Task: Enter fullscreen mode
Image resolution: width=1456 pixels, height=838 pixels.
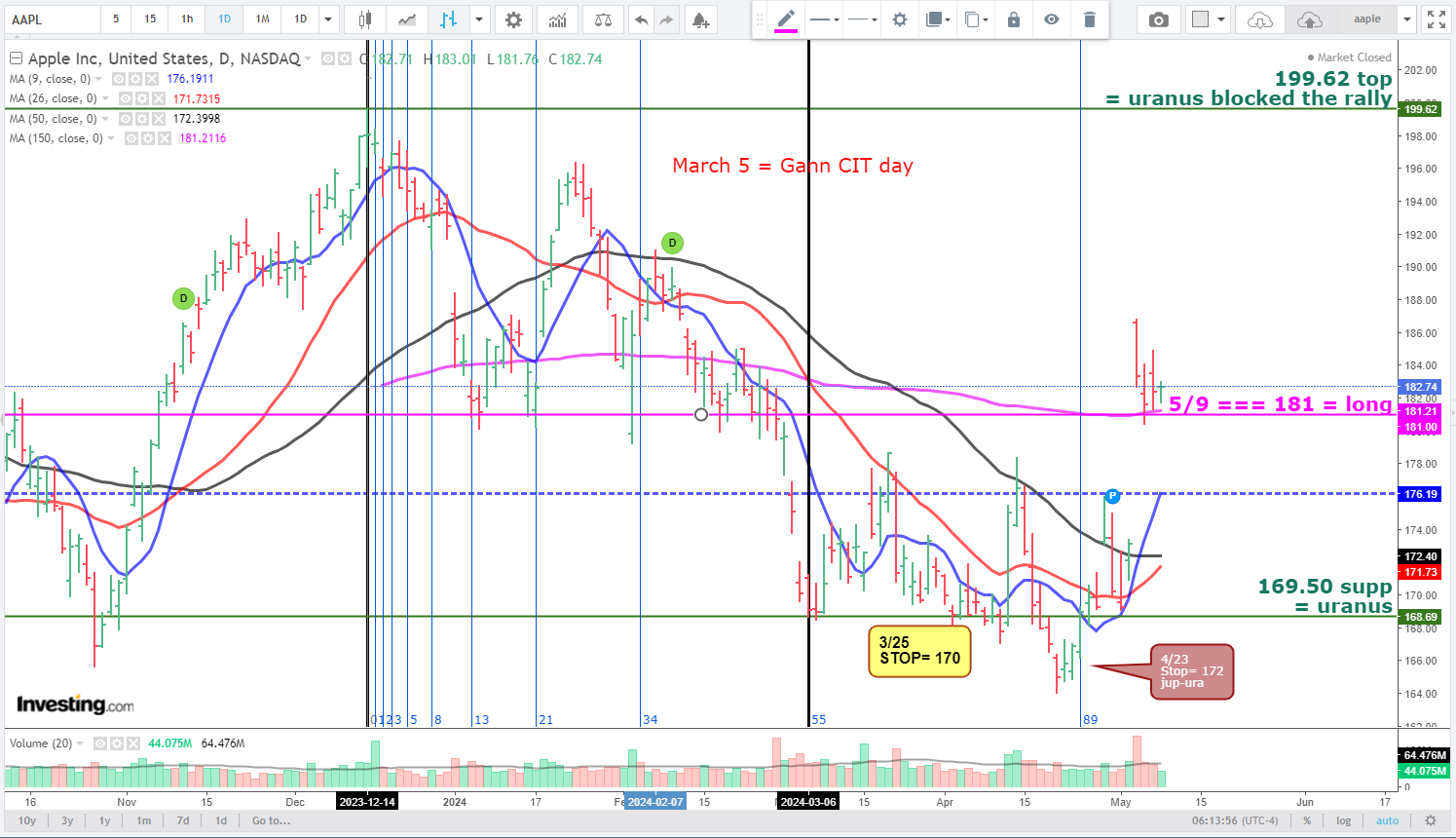Action: tap(1436, 19)
